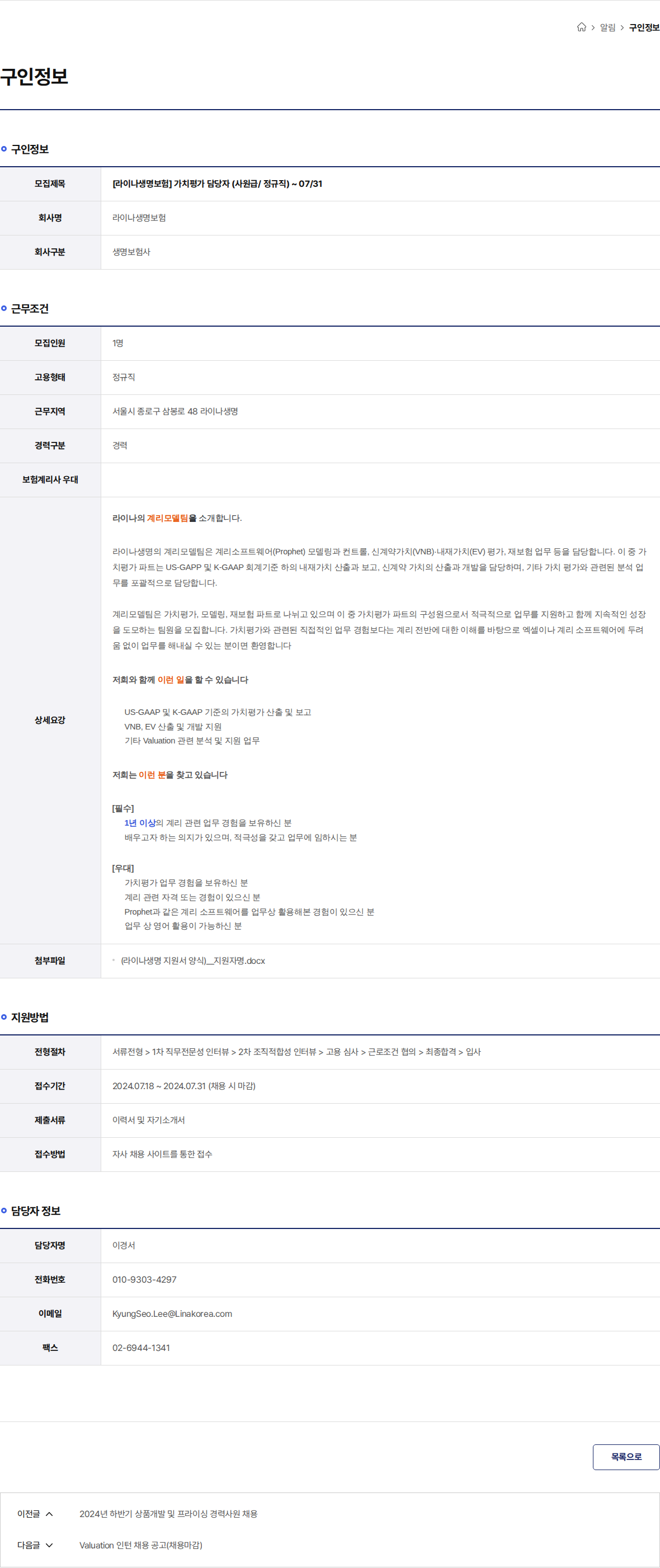Click 자사 채용 사이트를 통한 접수 text

[x=162, y=1154]
